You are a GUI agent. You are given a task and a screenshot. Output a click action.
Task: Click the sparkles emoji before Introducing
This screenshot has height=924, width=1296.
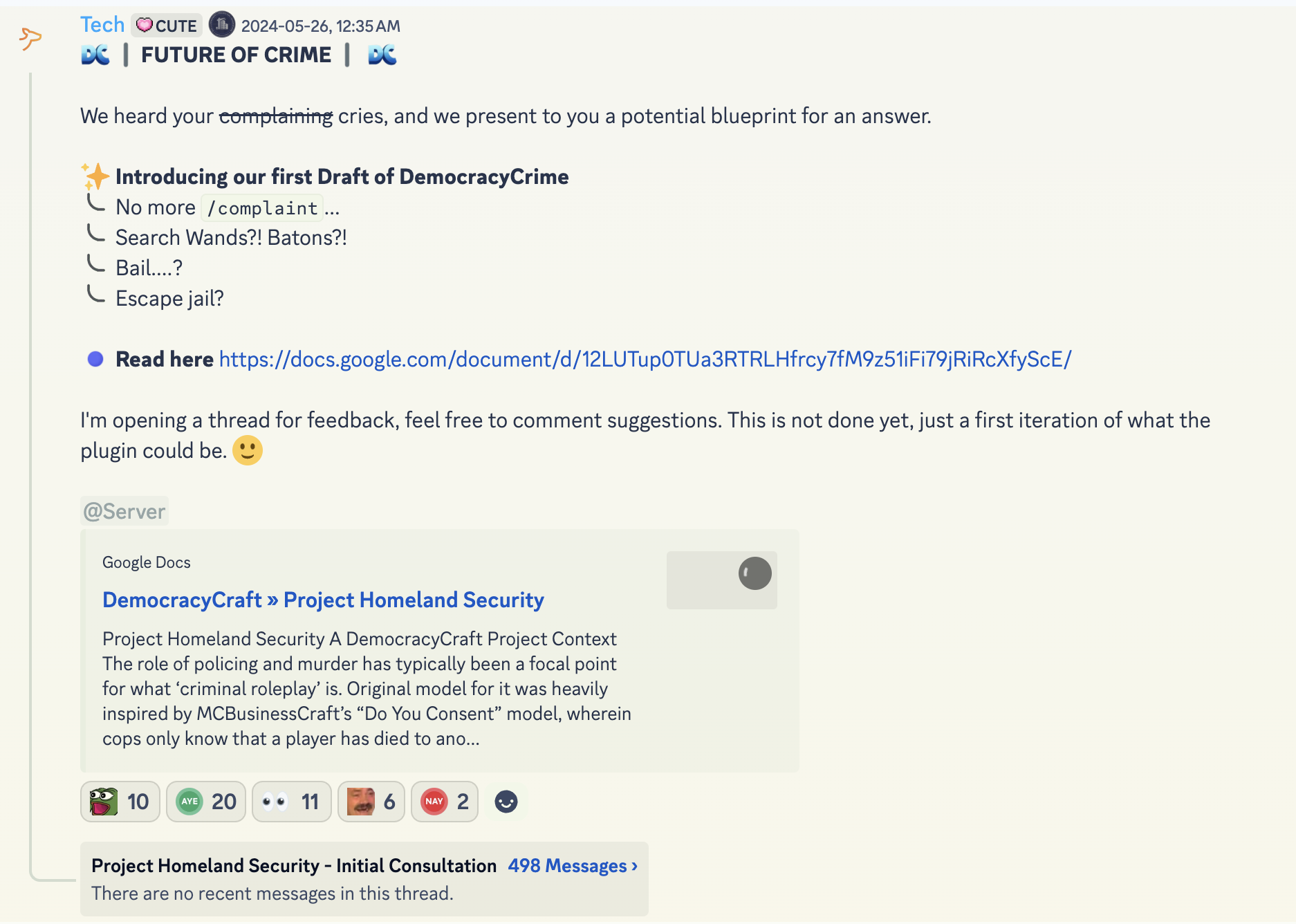pos(95,176)
